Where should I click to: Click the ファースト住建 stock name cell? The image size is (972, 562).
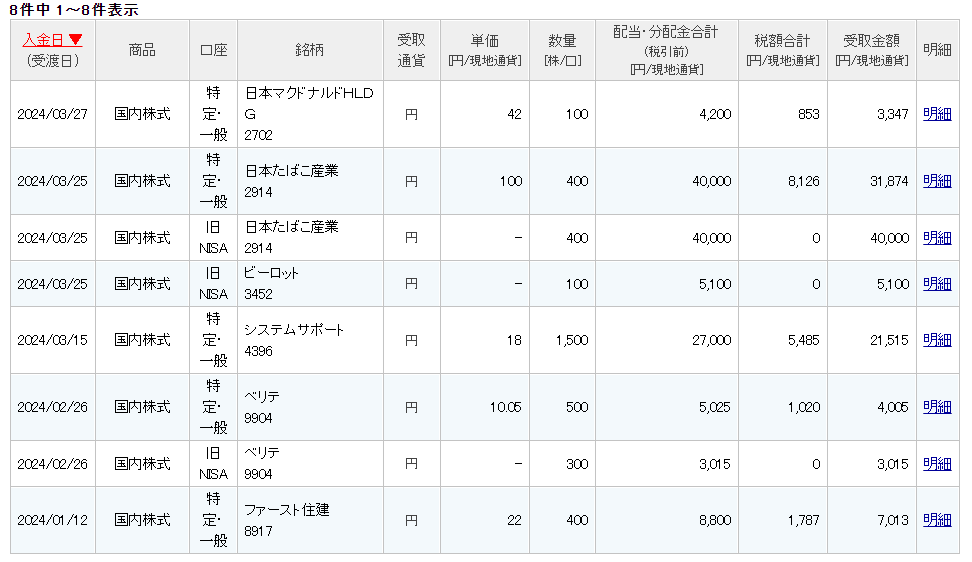[286, 510]
